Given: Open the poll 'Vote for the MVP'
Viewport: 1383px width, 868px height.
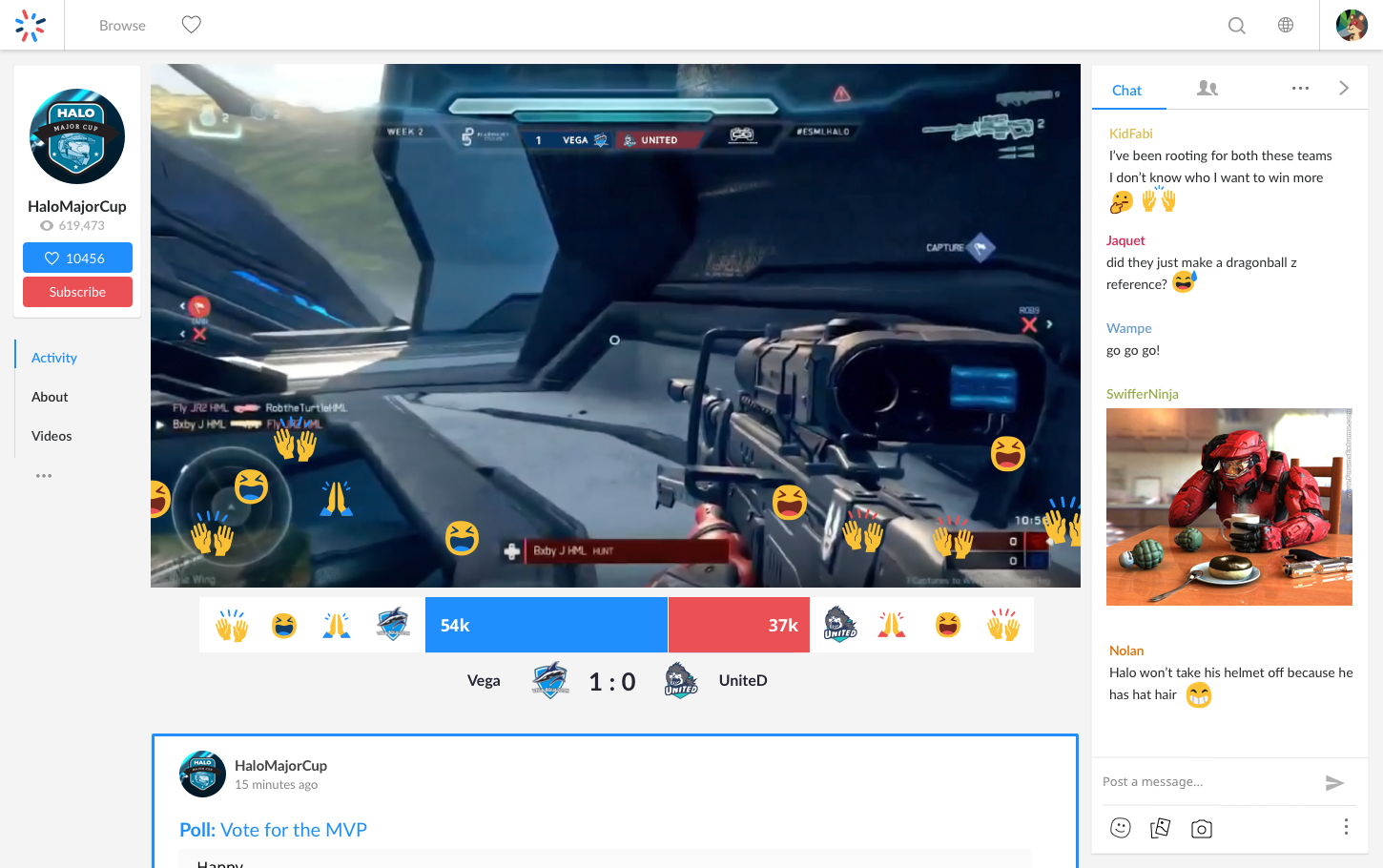Looking at the screenshot, I should (x=273, y=830).
